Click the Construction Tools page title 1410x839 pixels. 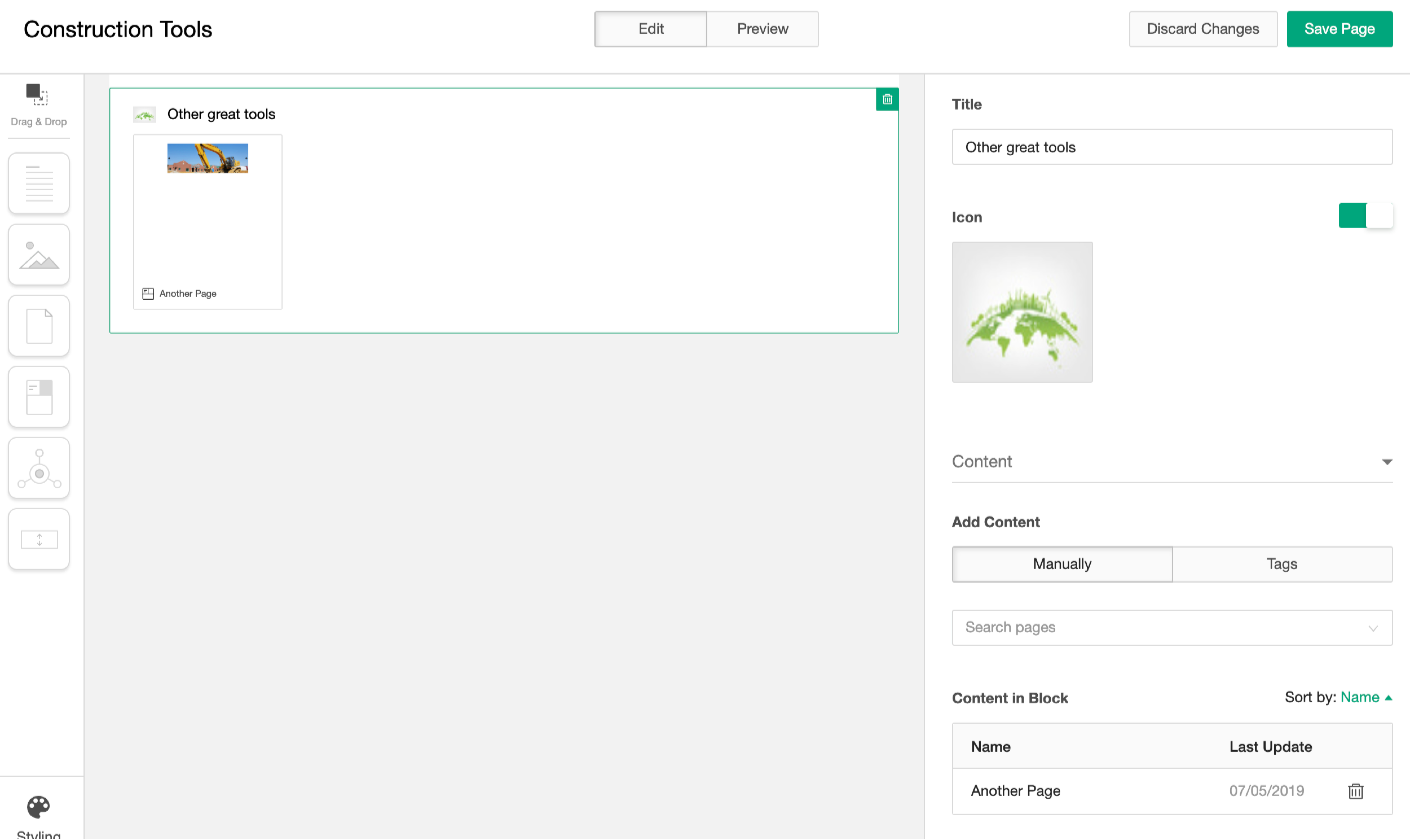pos(118,29)
